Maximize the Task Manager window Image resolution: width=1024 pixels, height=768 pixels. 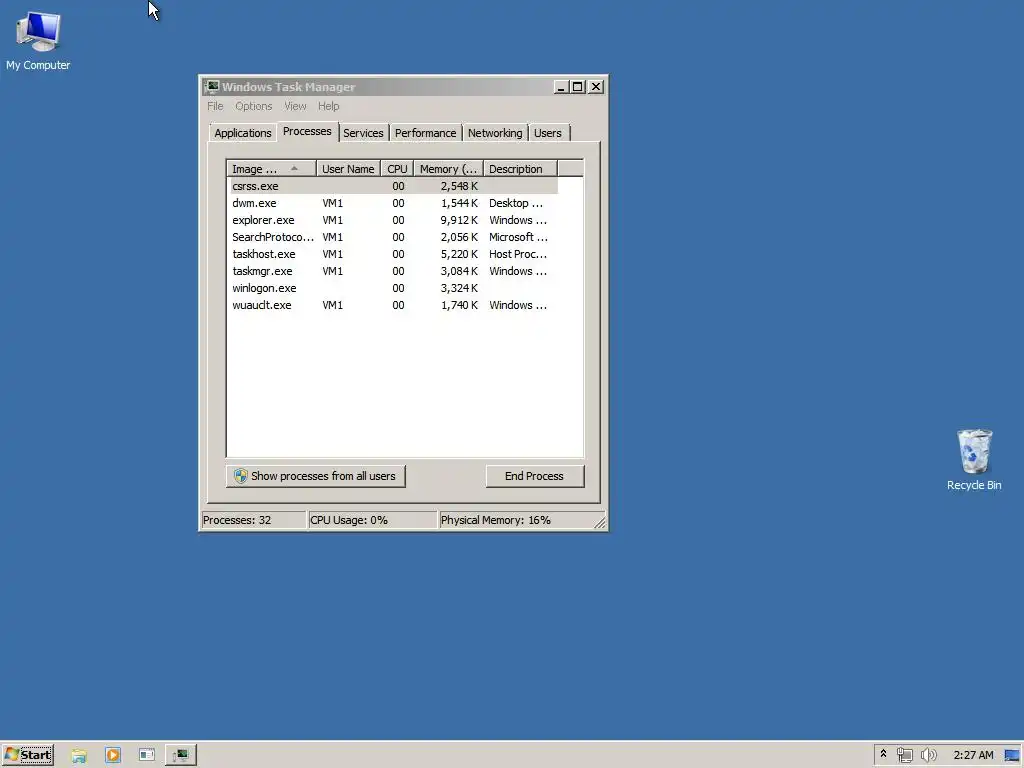coord(577,87)
